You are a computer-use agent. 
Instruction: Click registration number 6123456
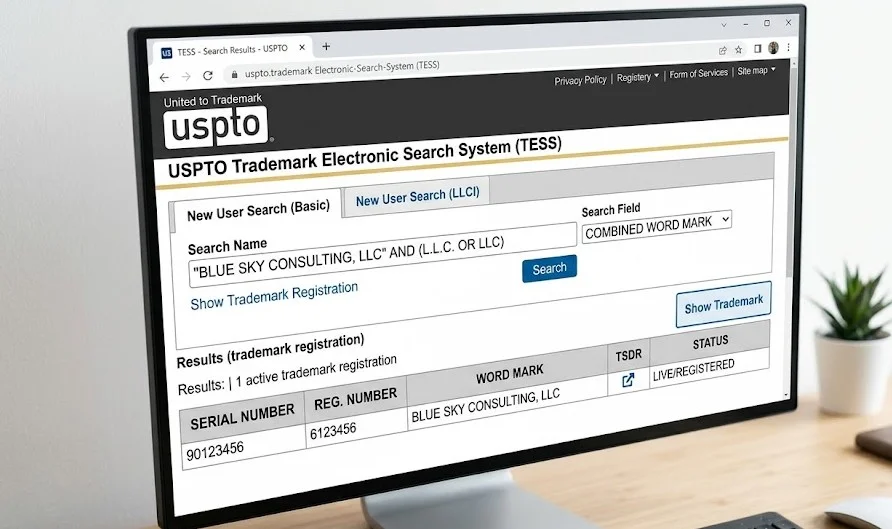coord(333,431)
